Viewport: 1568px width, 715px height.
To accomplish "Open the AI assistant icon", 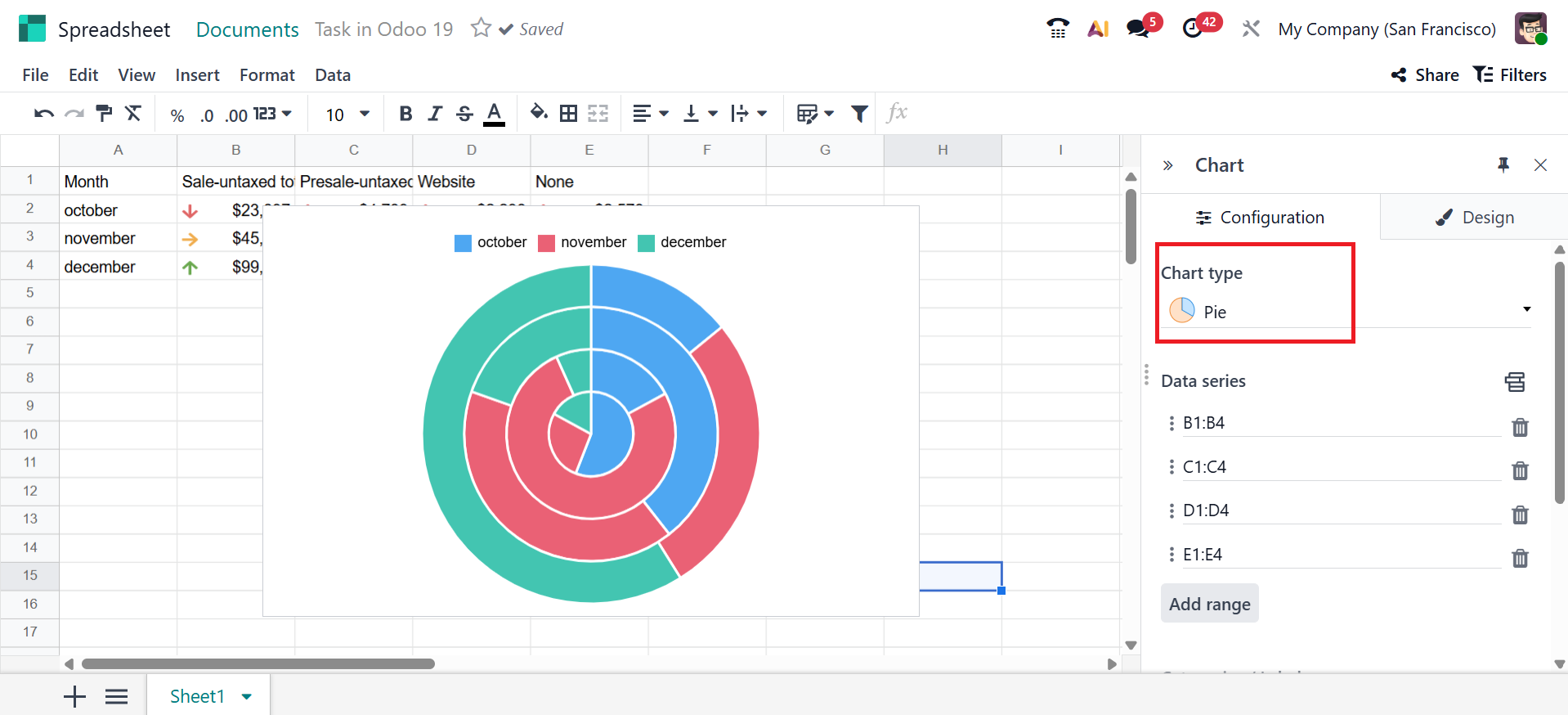I will [x=1098, y=29].
